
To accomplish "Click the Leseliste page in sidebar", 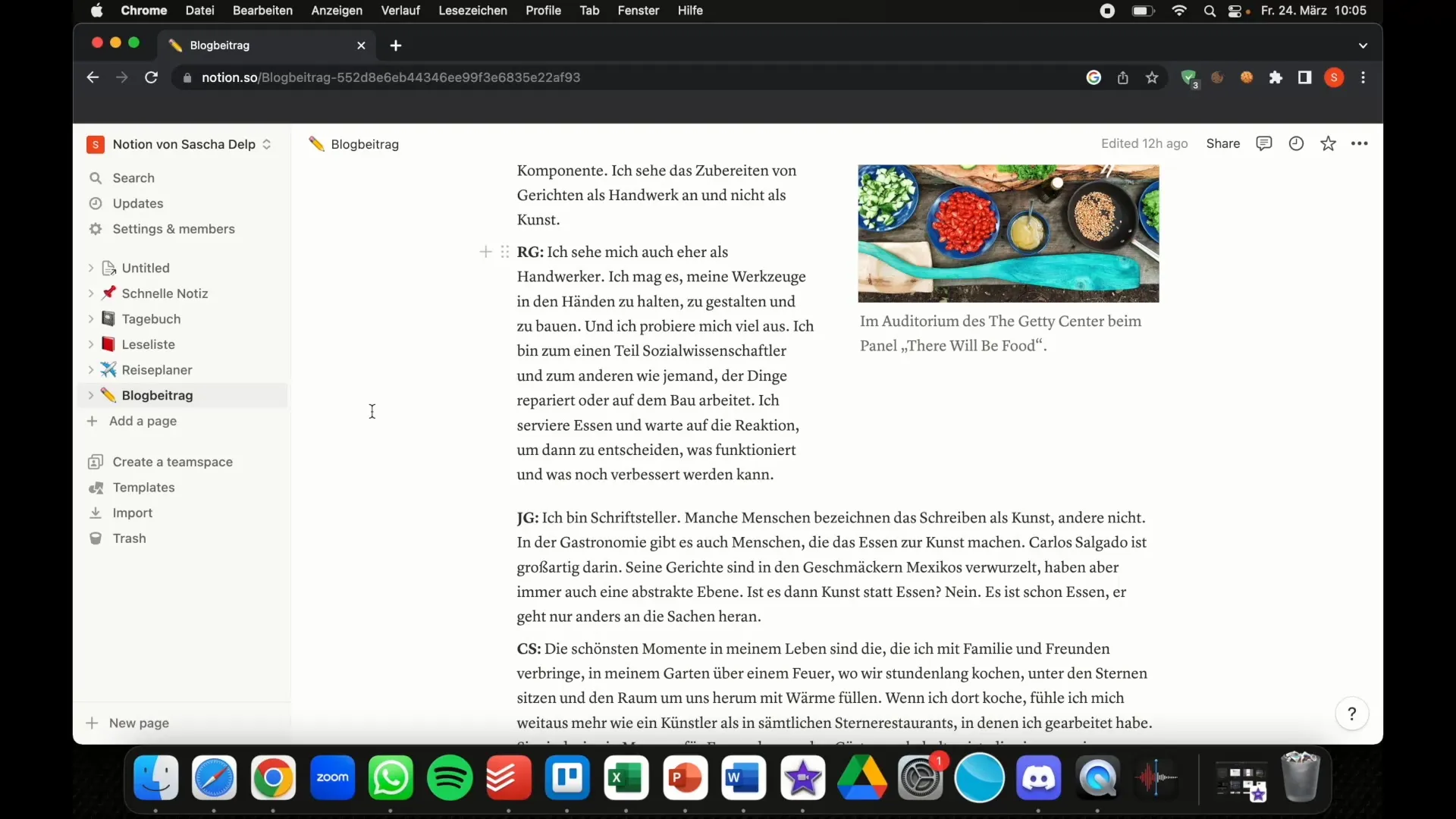I will (x=148, y=344).
